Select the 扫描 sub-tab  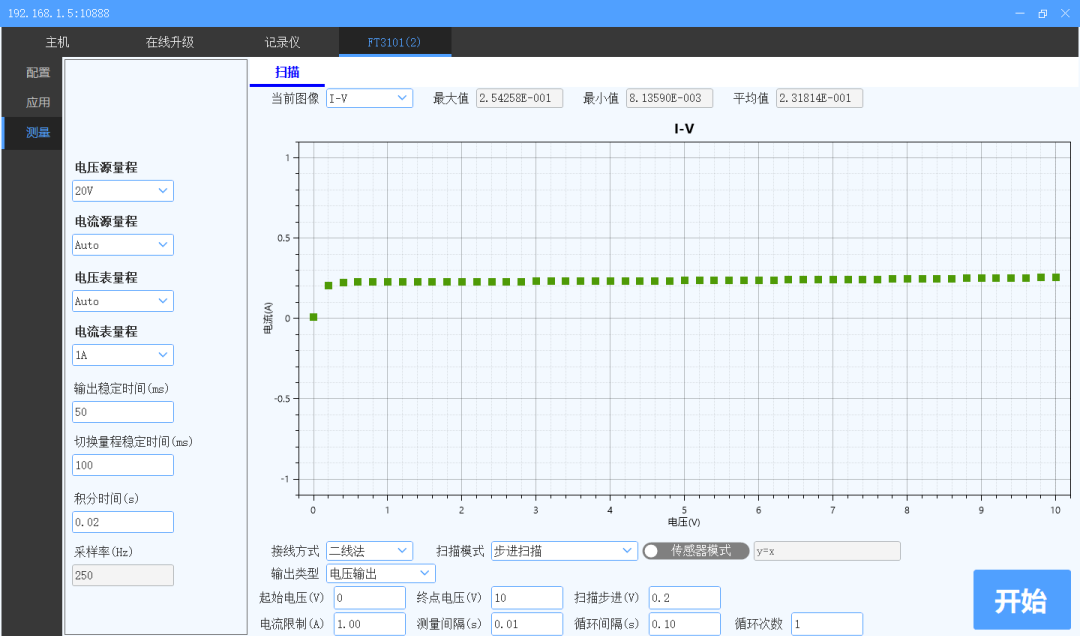pos(287,72)
